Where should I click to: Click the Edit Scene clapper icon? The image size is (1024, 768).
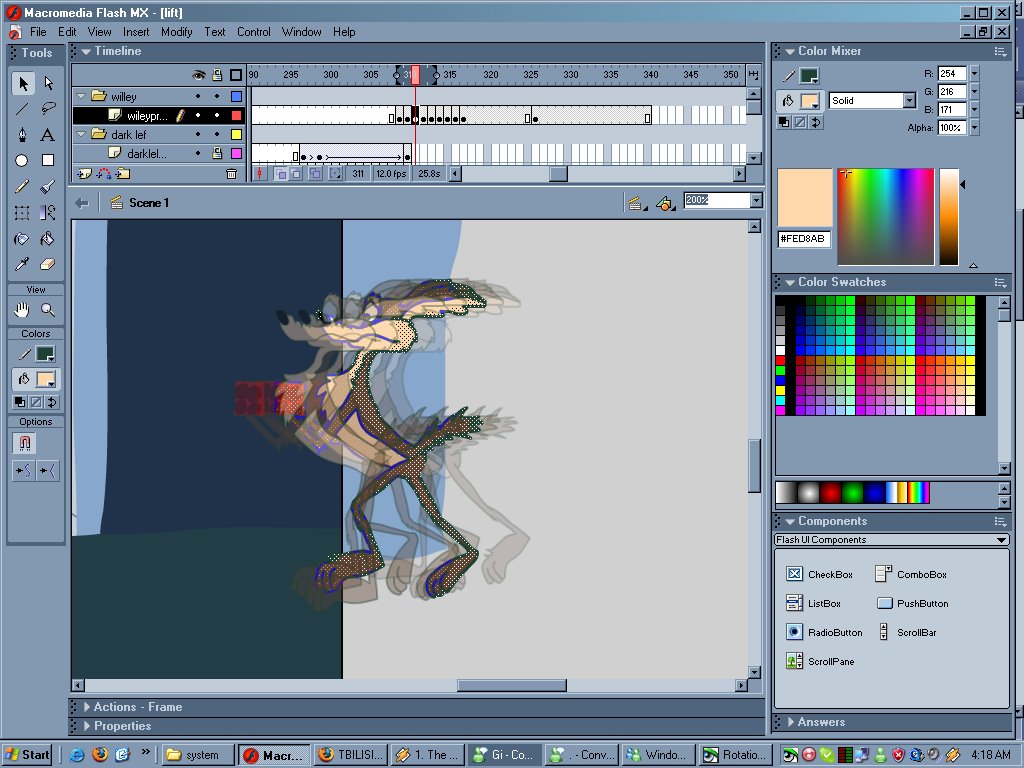point(635,203)
